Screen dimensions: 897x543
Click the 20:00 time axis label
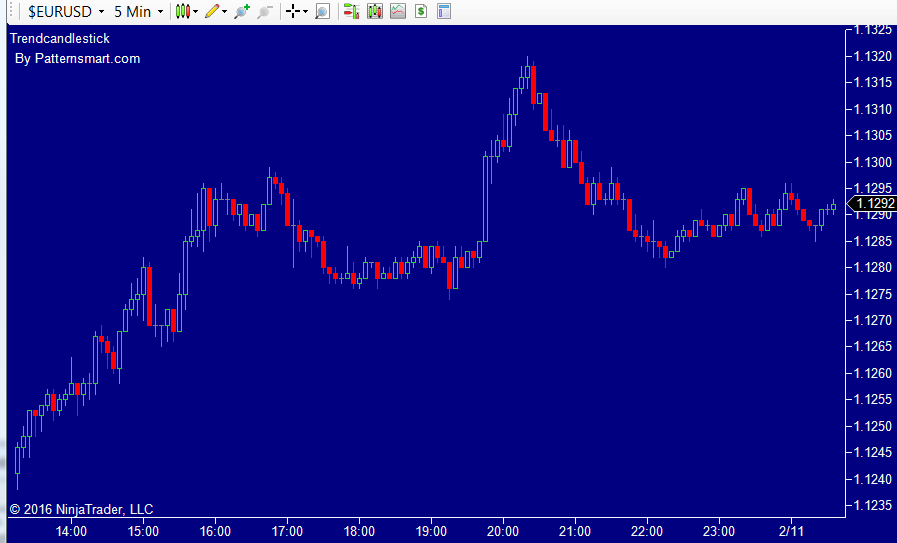pos(503,531)
